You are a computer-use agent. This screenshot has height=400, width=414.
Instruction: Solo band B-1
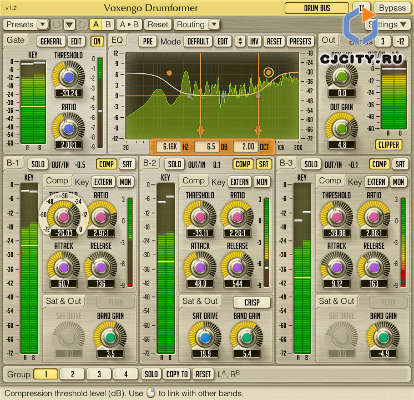click(38, 164)
